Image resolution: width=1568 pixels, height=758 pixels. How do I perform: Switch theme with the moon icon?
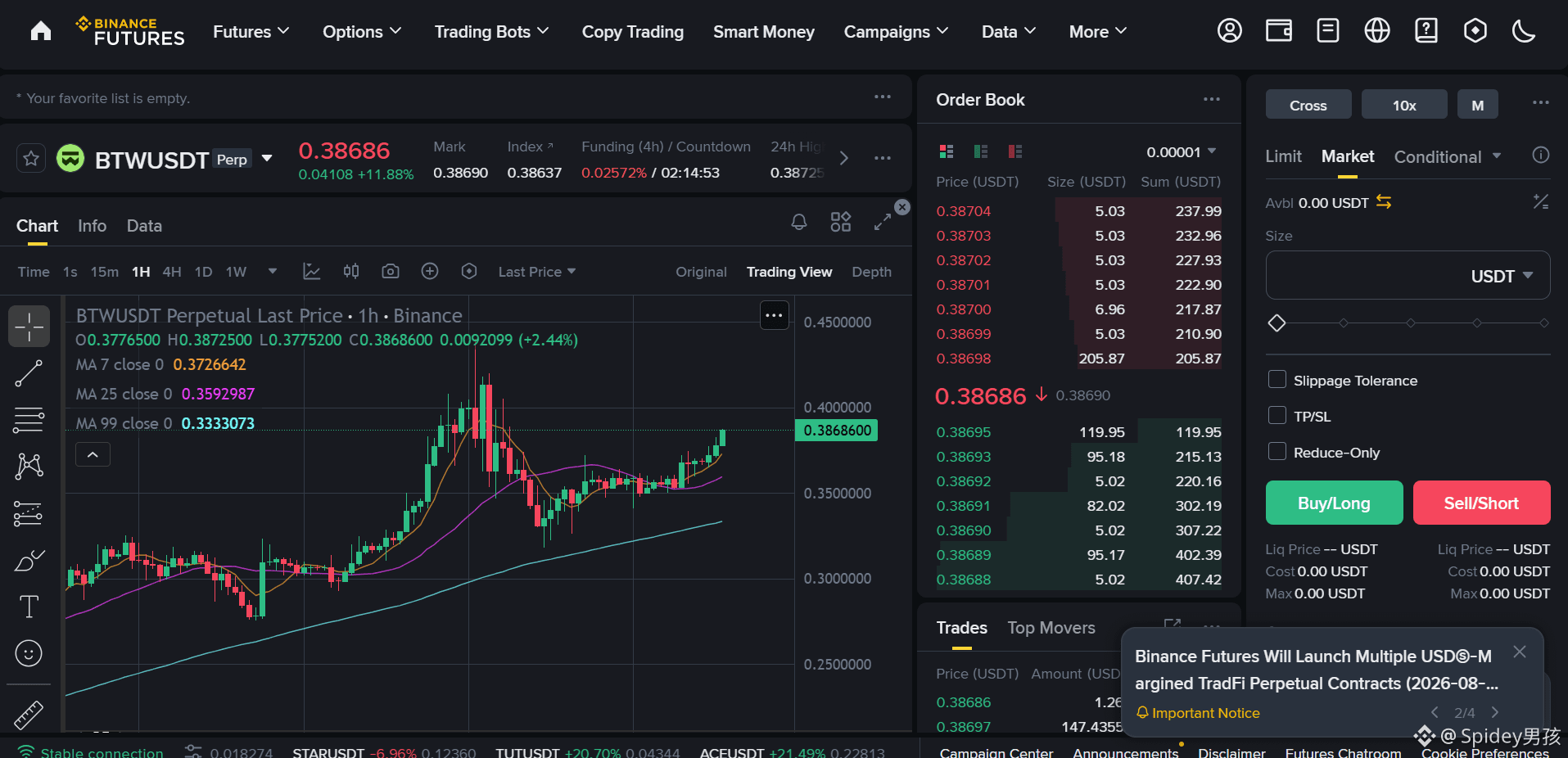(x=1523, y=31)
